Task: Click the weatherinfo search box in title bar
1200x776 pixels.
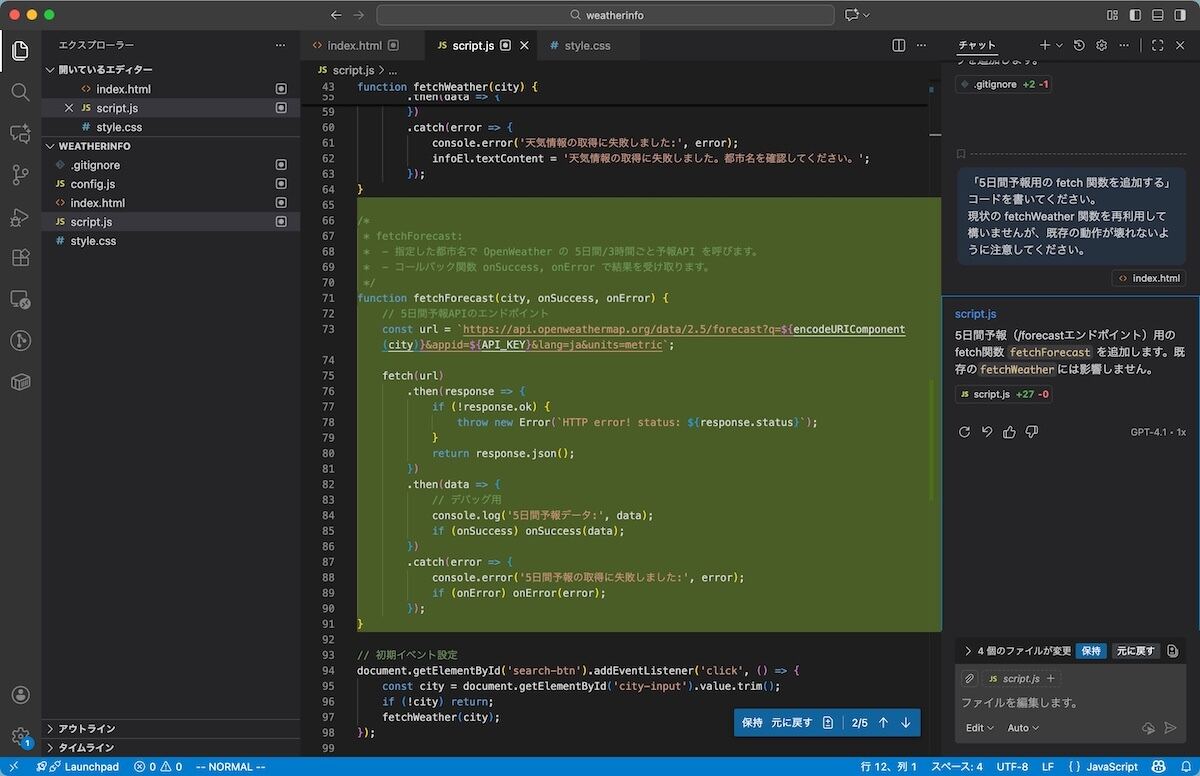Action: (x=605, y=15)
